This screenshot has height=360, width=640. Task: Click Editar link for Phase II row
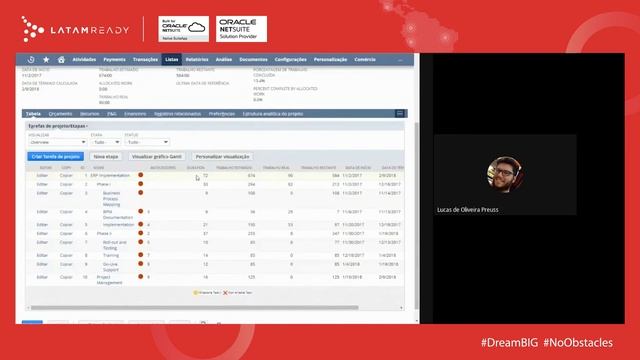click(x=42, y=234)
